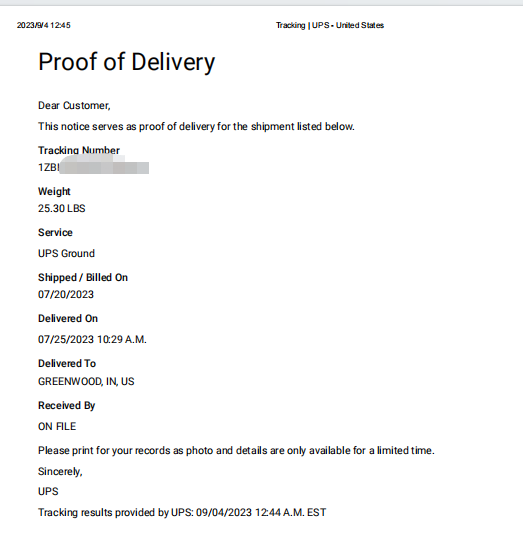Select the print timestamp 2023/9/4 12:45
This screenshot has width=523, height=542.
[44, 25]
